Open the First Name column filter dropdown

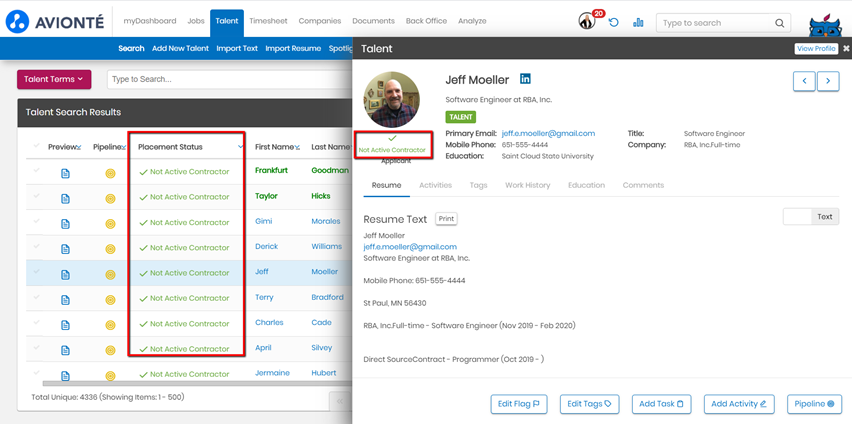click(299, 147)
